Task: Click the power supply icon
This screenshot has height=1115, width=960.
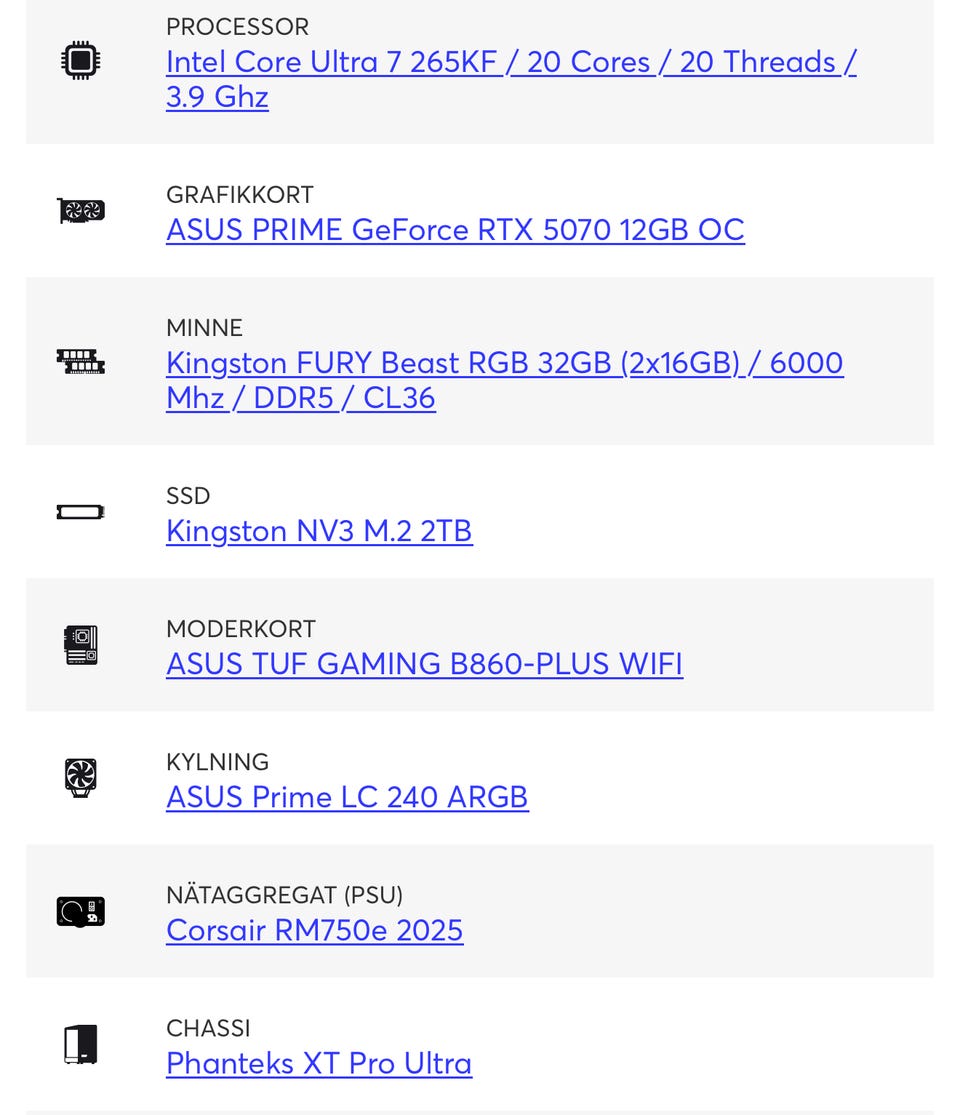Action: click(80, 911)
